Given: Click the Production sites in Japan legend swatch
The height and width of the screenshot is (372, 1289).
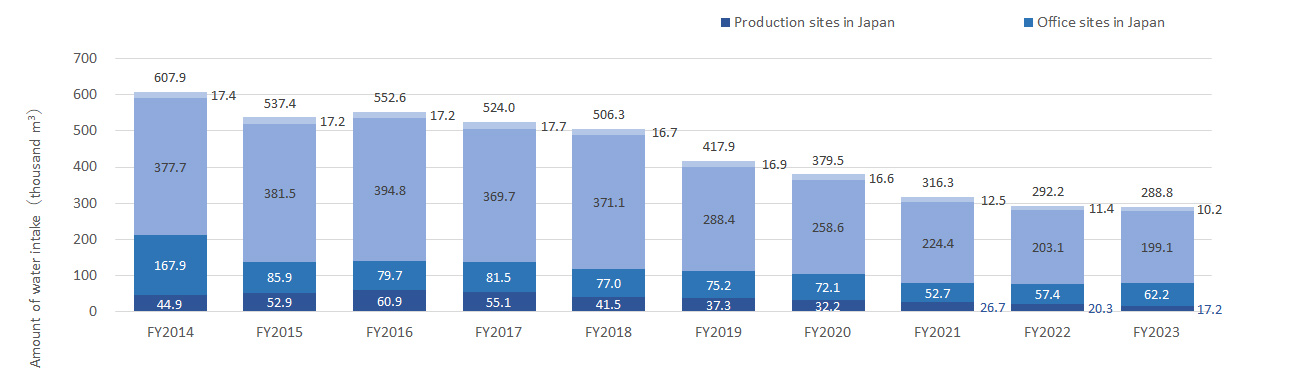Looking at the screenshot, I should point(725,22).
